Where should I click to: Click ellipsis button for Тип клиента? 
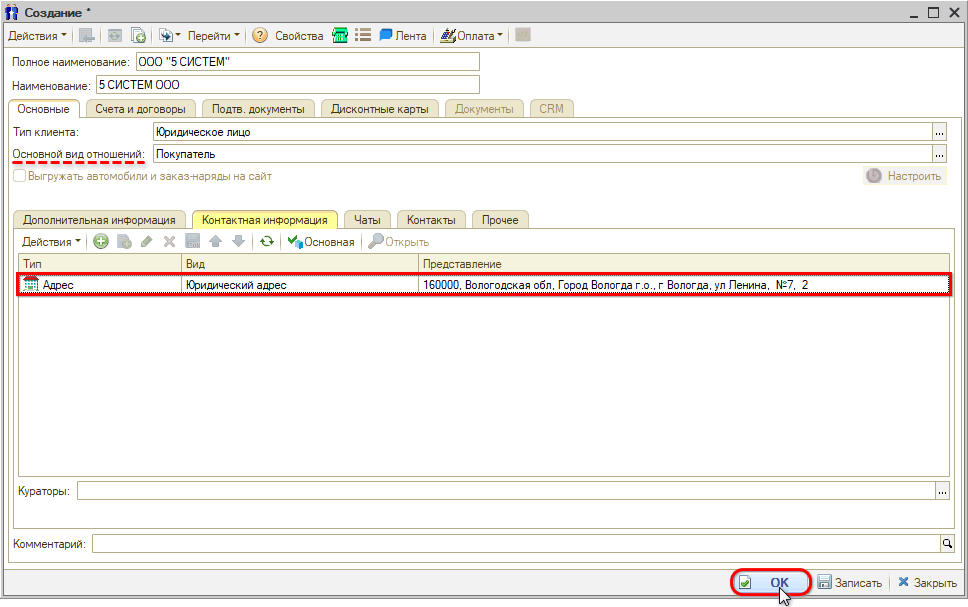939,131
